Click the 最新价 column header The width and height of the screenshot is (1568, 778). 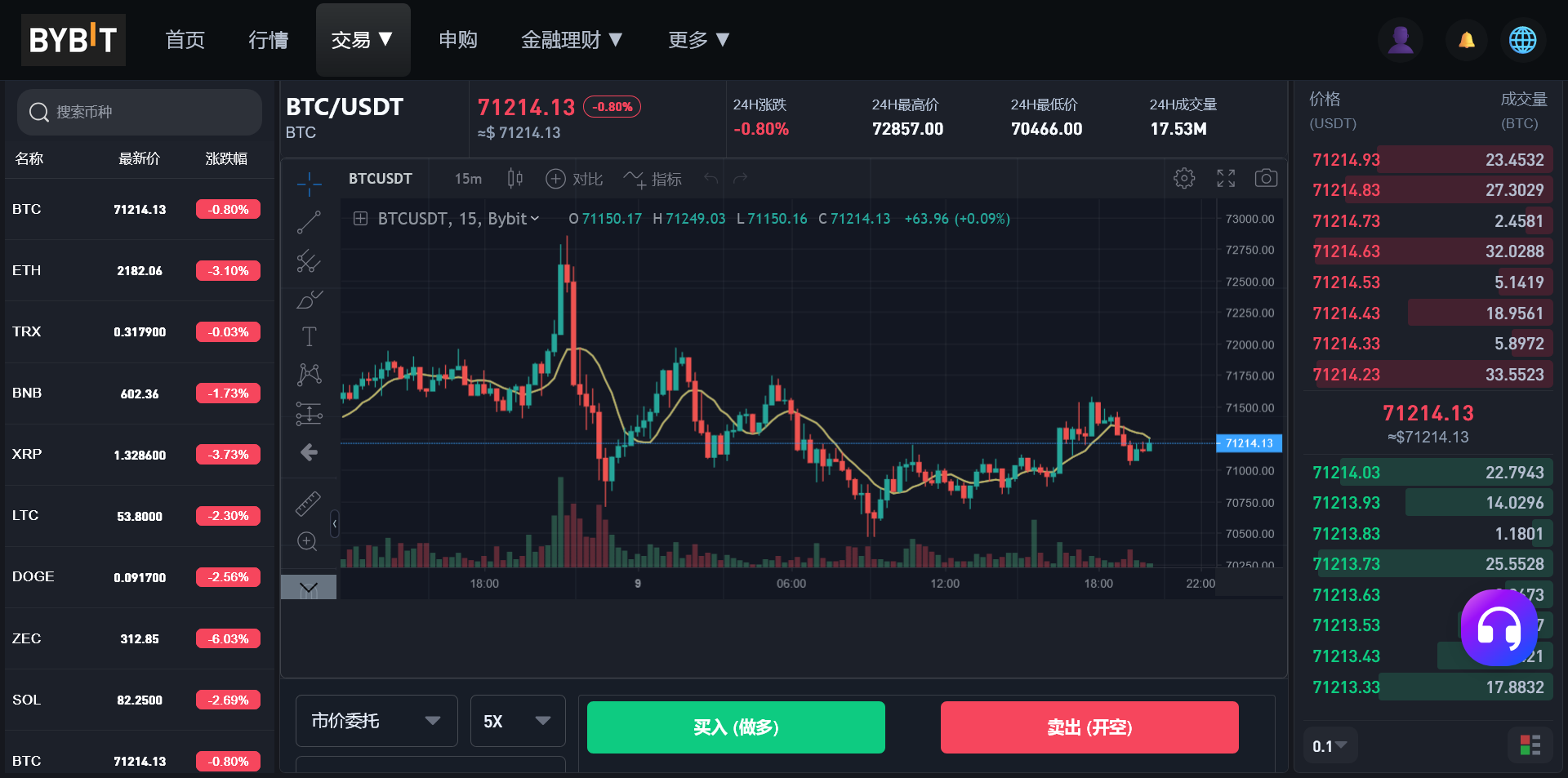139,158
